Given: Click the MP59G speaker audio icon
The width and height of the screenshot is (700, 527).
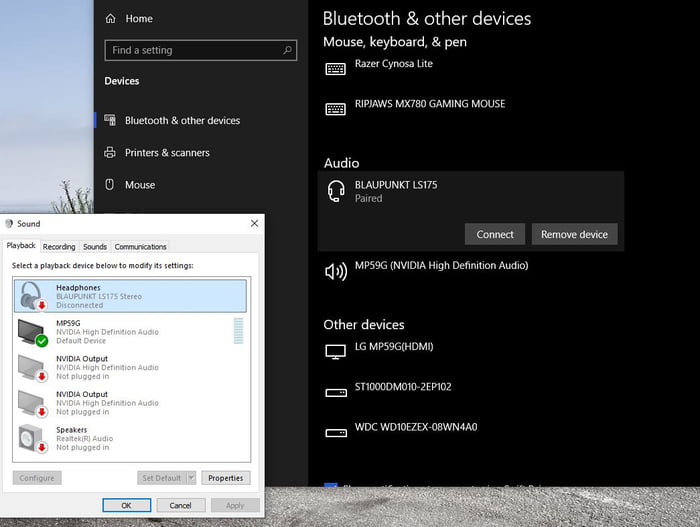Looking at the screenshot, I should 336,271.
